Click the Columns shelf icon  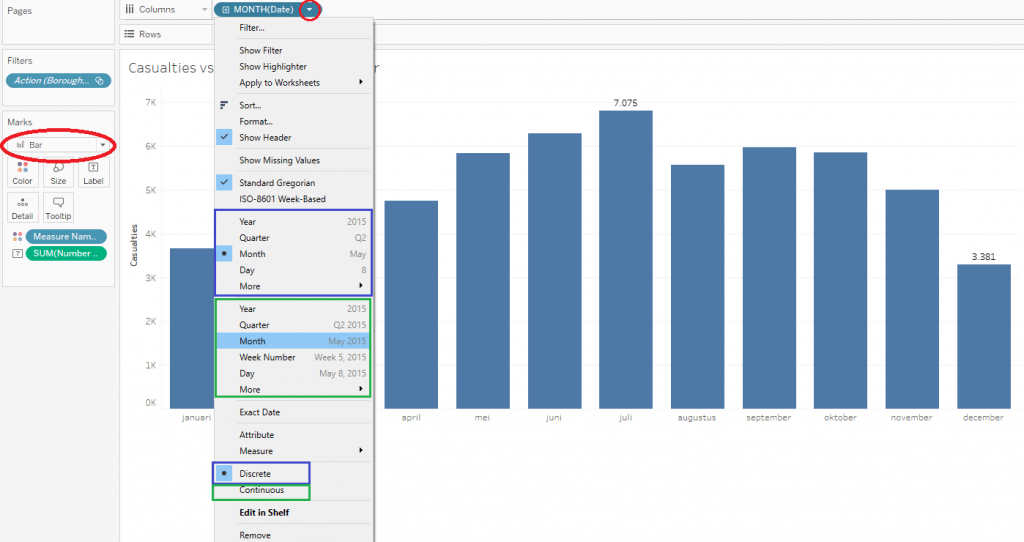tap(130, 9)
